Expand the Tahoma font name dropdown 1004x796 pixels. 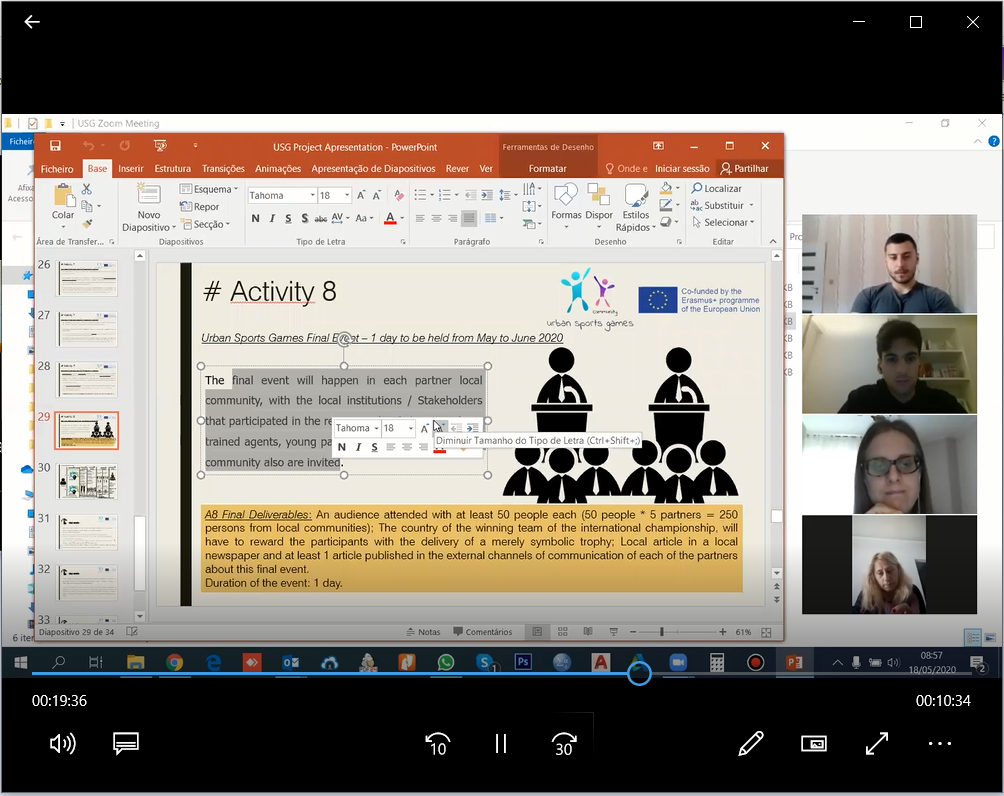point(312,196)
